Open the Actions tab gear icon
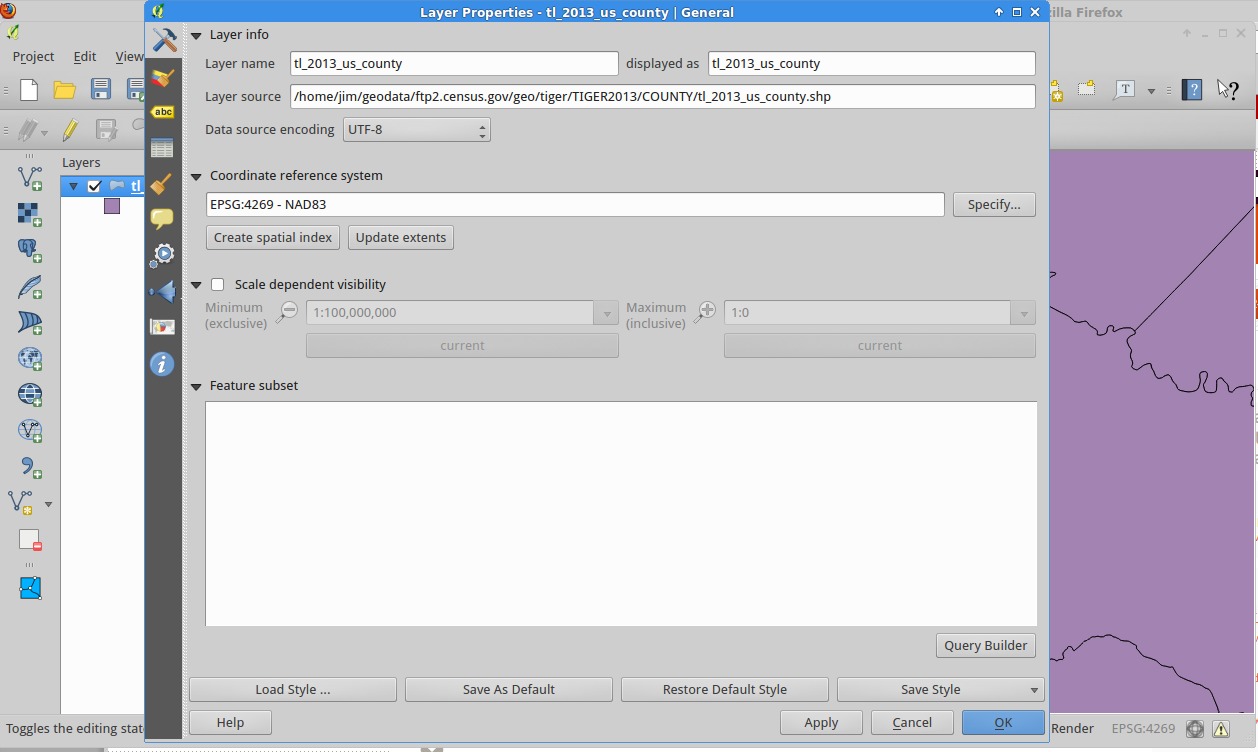The image size is (1258, 752). click(x=163, y=255)
